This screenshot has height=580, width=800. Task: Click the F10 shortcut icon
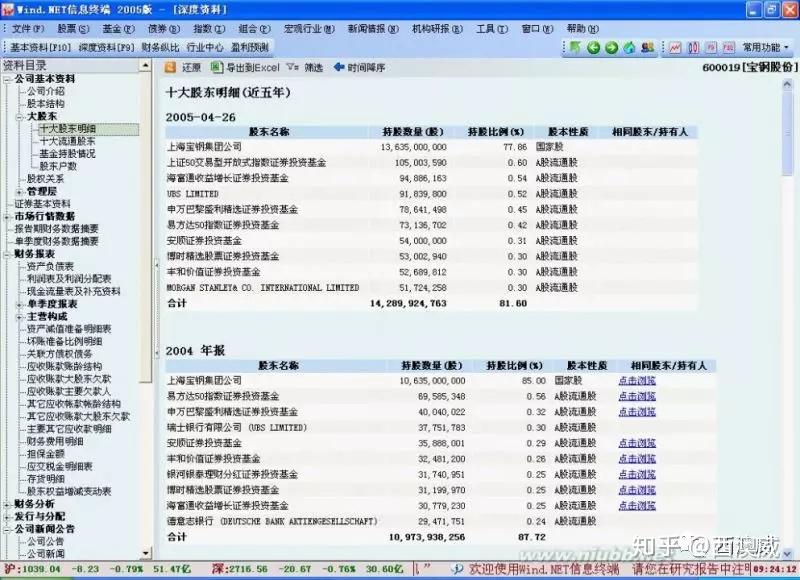[729, 47]
